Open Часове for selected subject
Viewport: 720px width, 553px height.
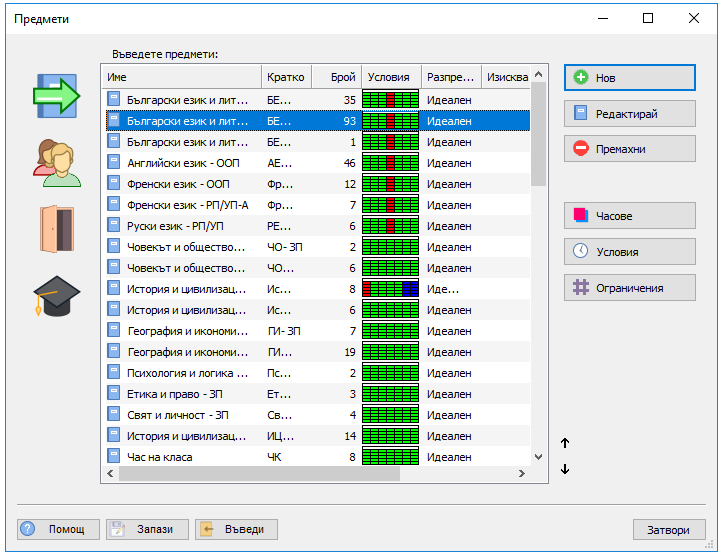pyautogui.click(x=629, y=216)
